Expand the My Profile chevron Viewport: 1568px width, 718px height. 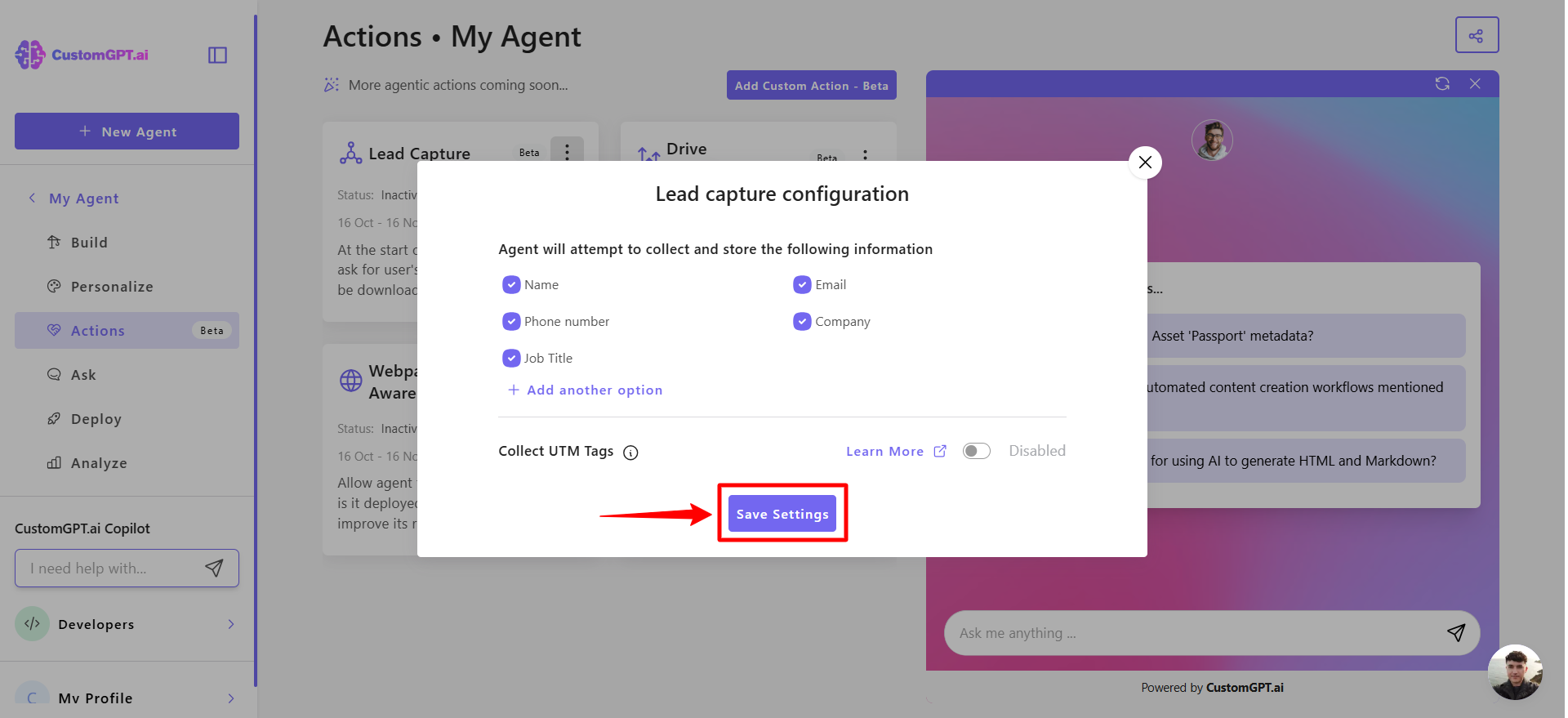(231, 698)
